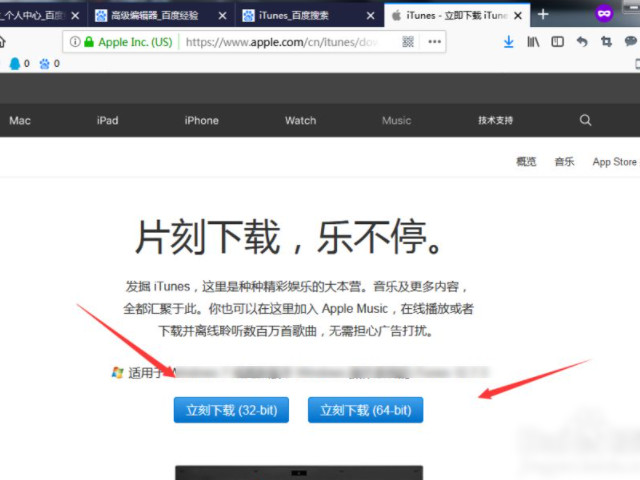
Task: Close the 个人中心 tab
Action: tap(75, 16)
